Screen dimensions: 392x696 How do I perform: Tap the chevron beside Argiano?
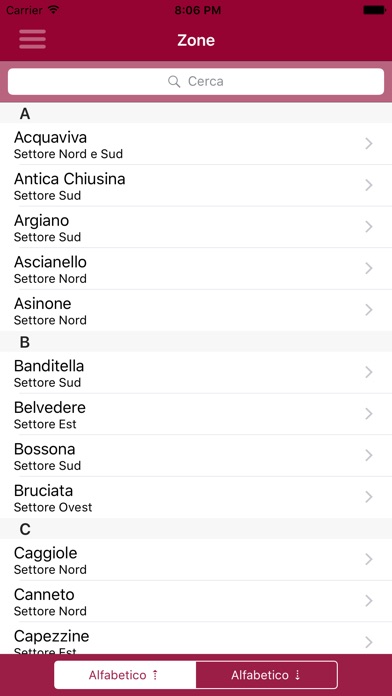point(368,227)
